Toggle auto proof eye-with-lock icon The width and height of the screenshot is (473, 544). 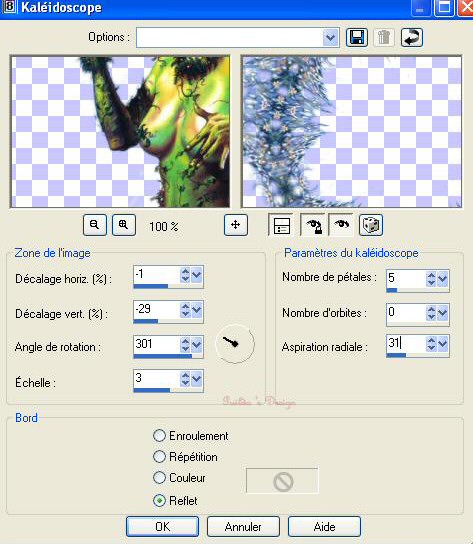pyautogui.click(x=313, y=225)
